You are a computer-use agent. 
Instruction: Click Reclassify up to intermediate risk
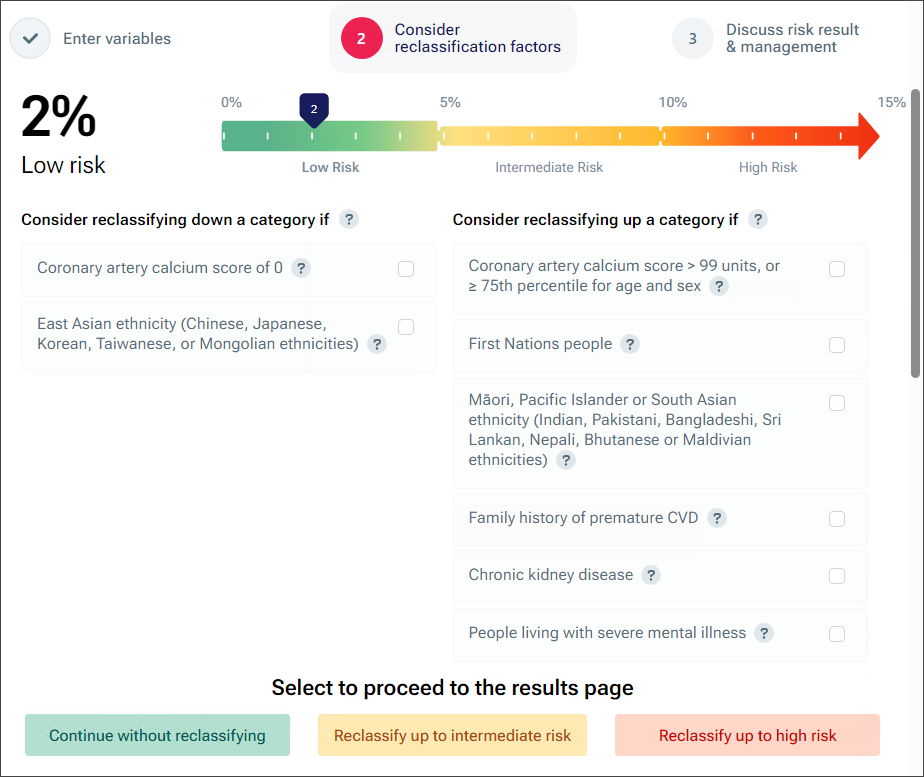pyautogui.click(x=453, y=735)
